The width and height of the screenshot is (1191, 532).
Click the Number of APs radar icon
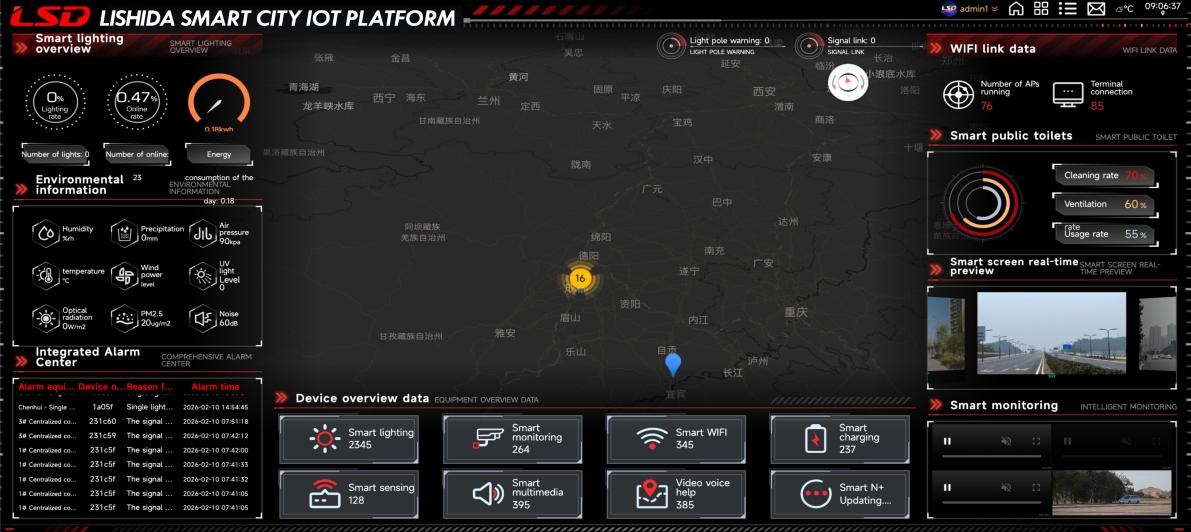click(958, 95)
